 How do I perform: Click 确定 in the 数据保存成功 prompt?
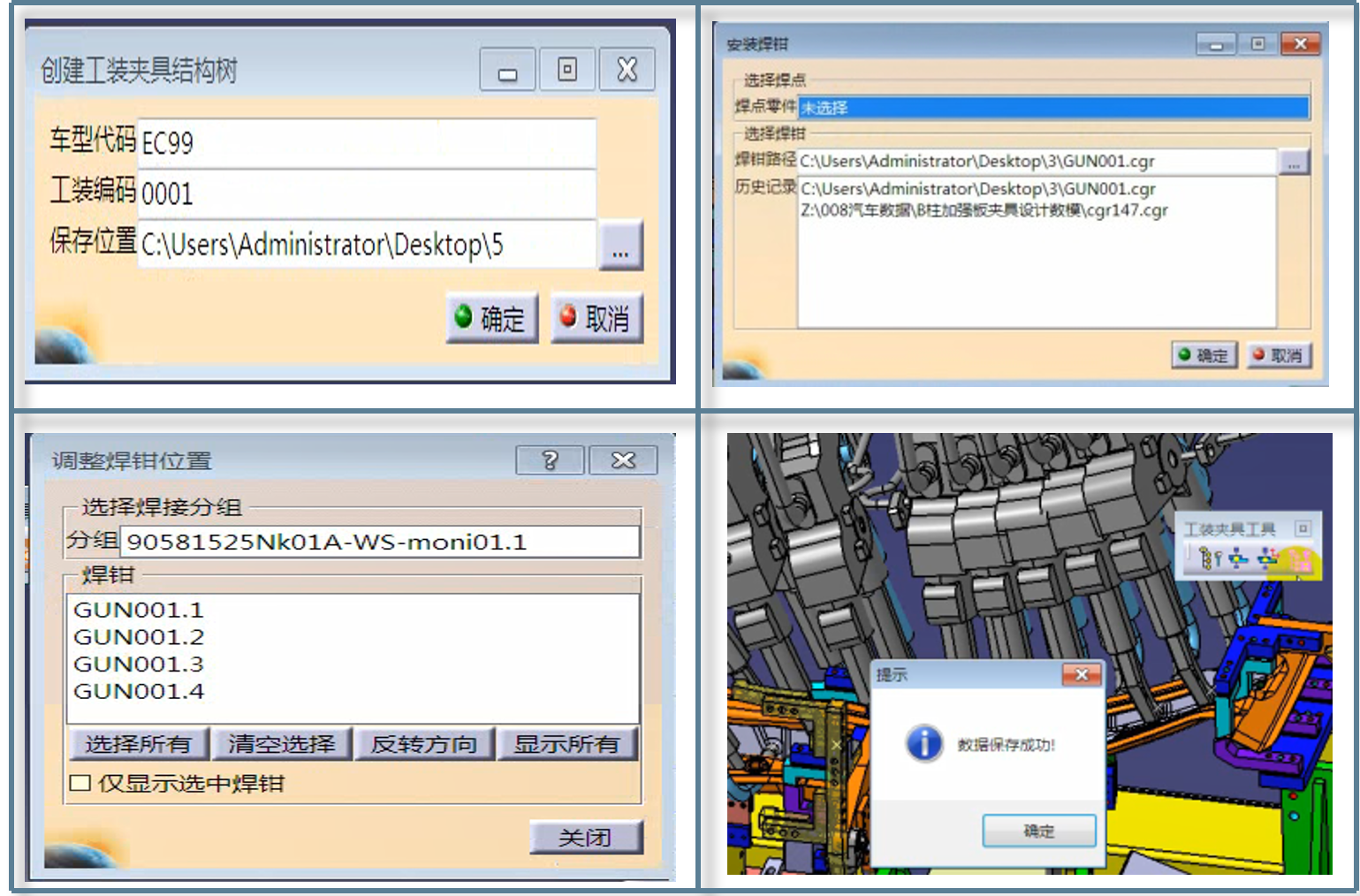click(x=1038, y=831)
